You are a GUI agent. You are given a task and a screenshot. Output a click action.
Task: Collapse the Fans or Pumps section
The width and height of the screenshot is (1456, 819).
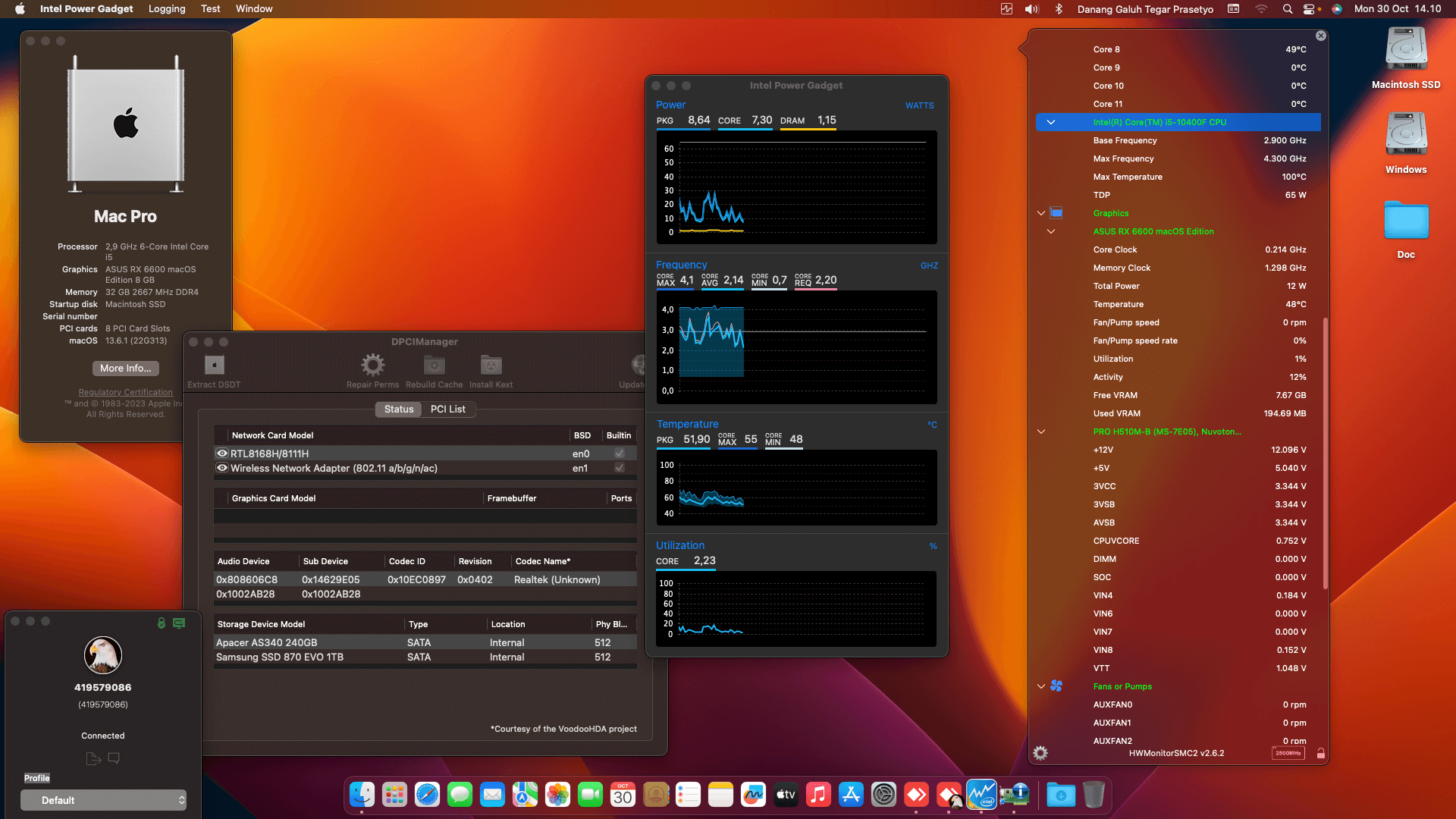(x=1041, y=686)
